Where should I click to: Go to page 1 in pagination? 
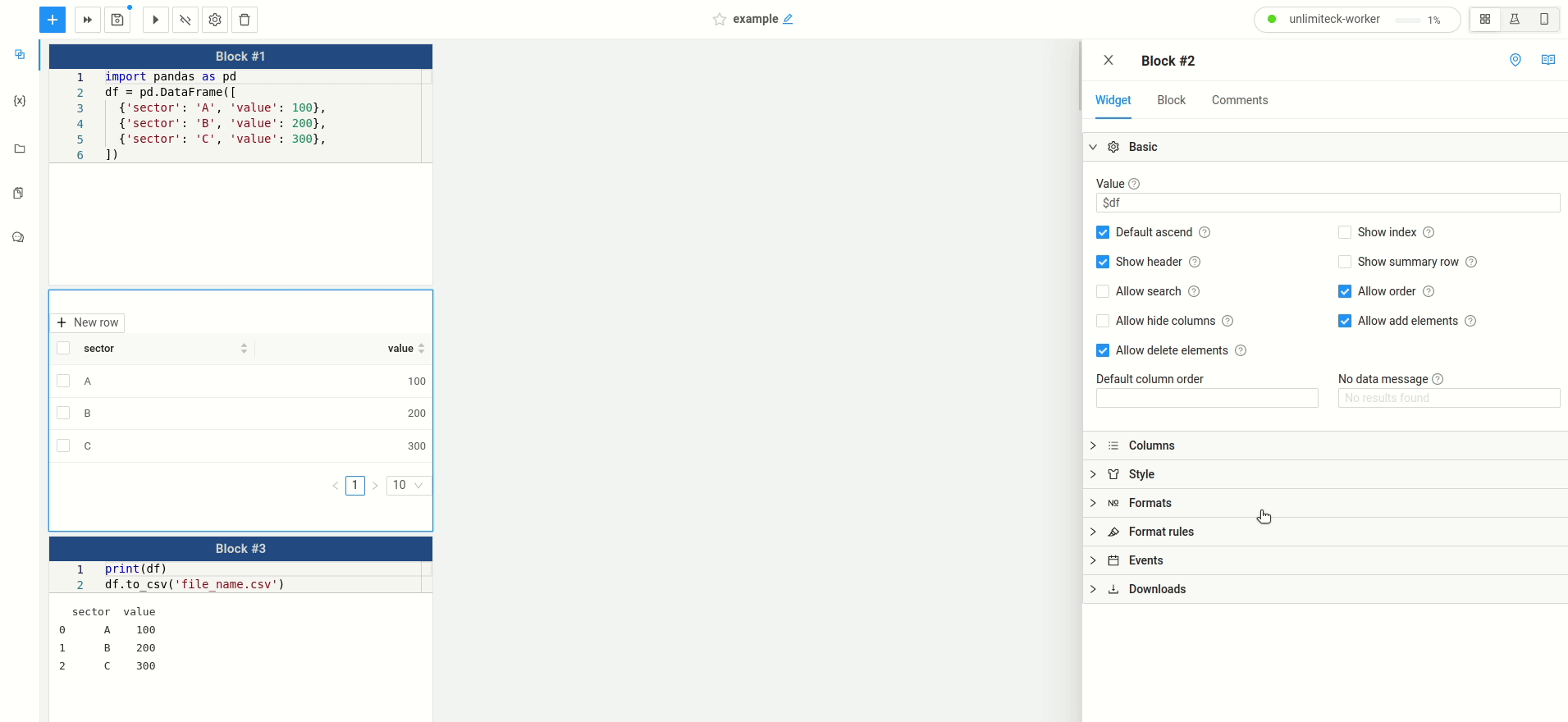[x=355, y=486]
